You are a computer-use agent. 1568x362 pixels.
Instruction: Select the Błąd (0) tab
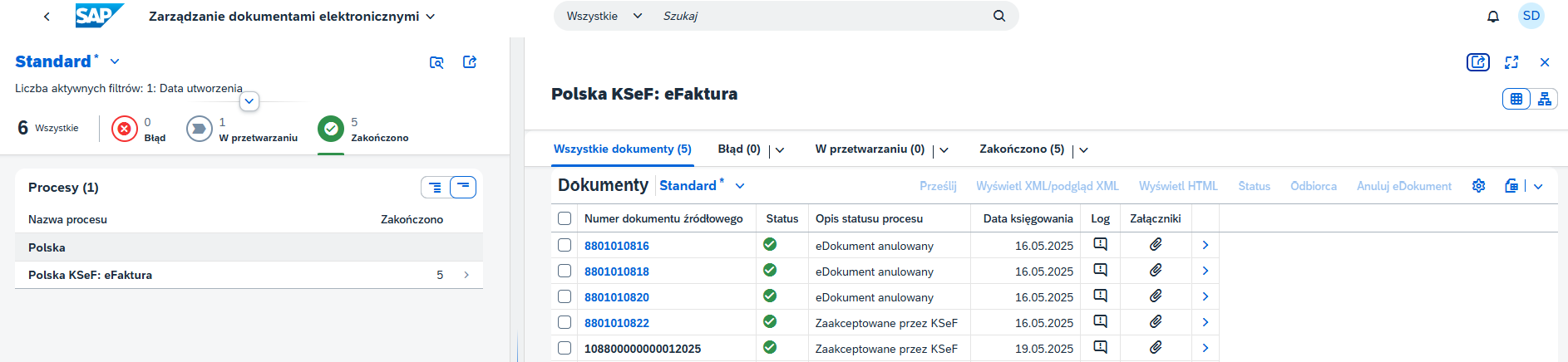coord(738,149)
